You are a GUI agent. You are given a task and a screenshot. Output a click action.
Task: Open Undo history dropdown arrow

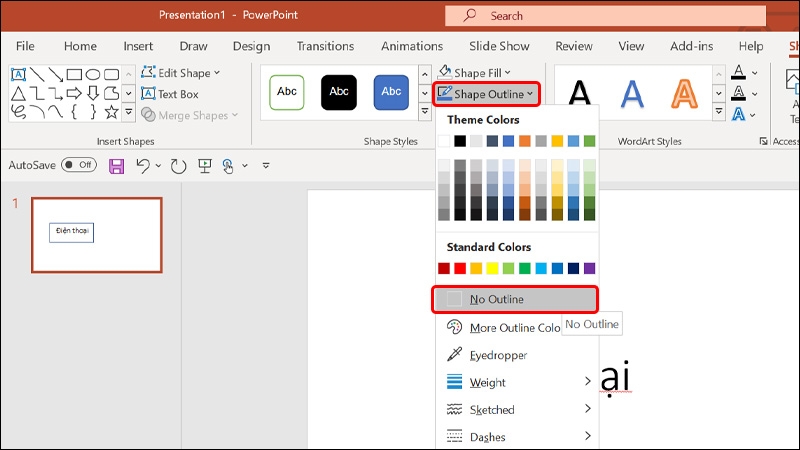(158, 166)
